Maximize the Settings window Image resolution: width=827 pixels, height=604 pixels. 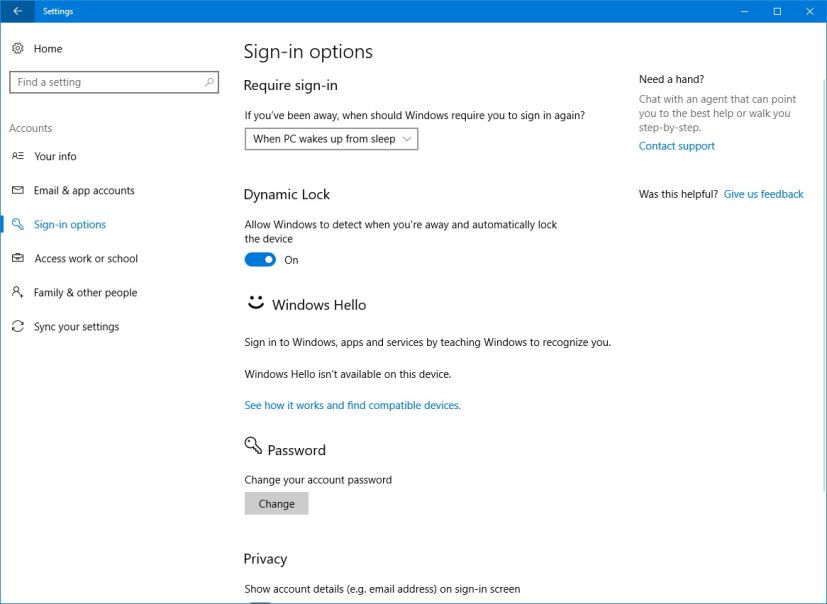coord(777,11)
